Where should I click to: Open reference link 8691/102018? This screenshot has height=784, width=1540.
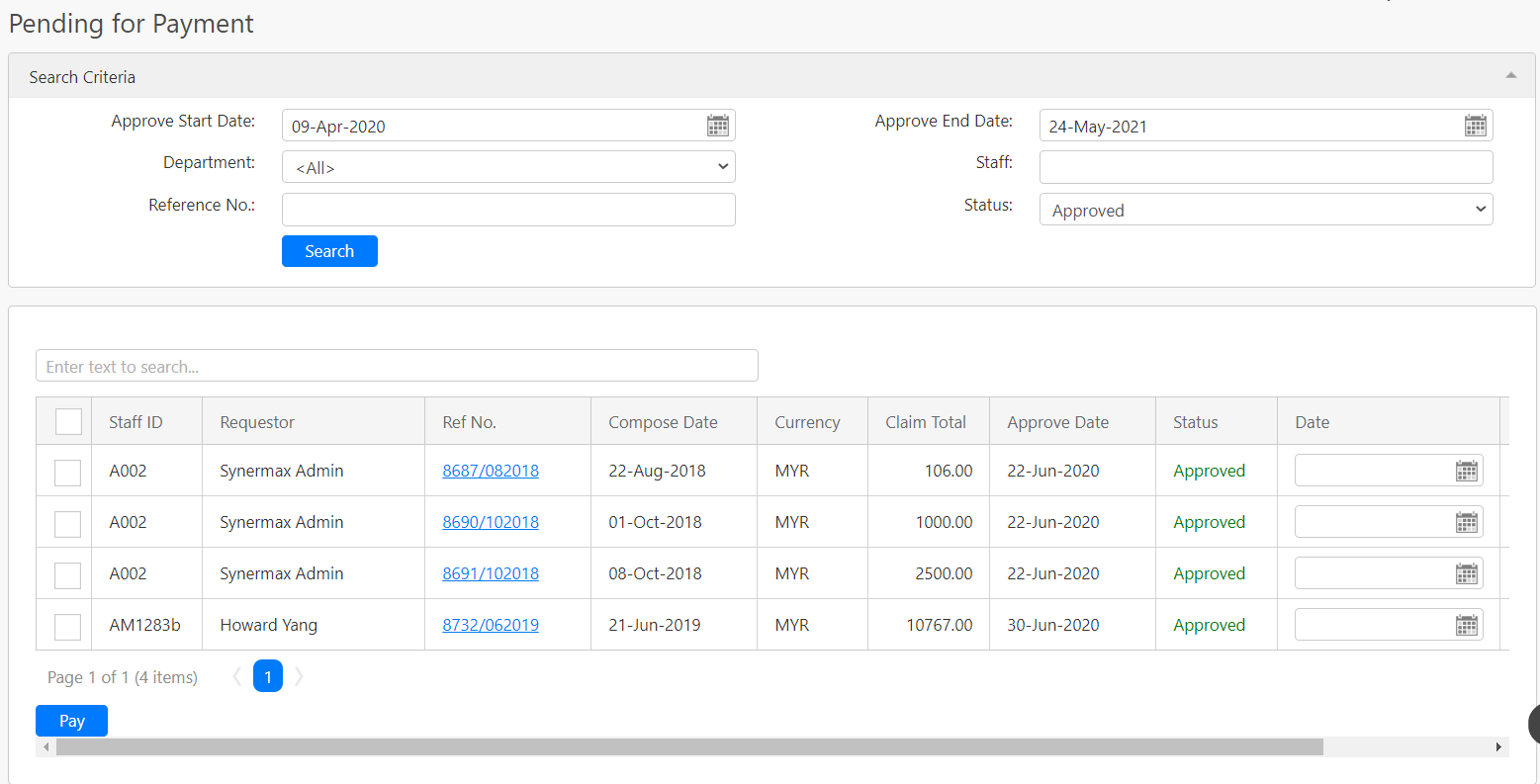491,573
